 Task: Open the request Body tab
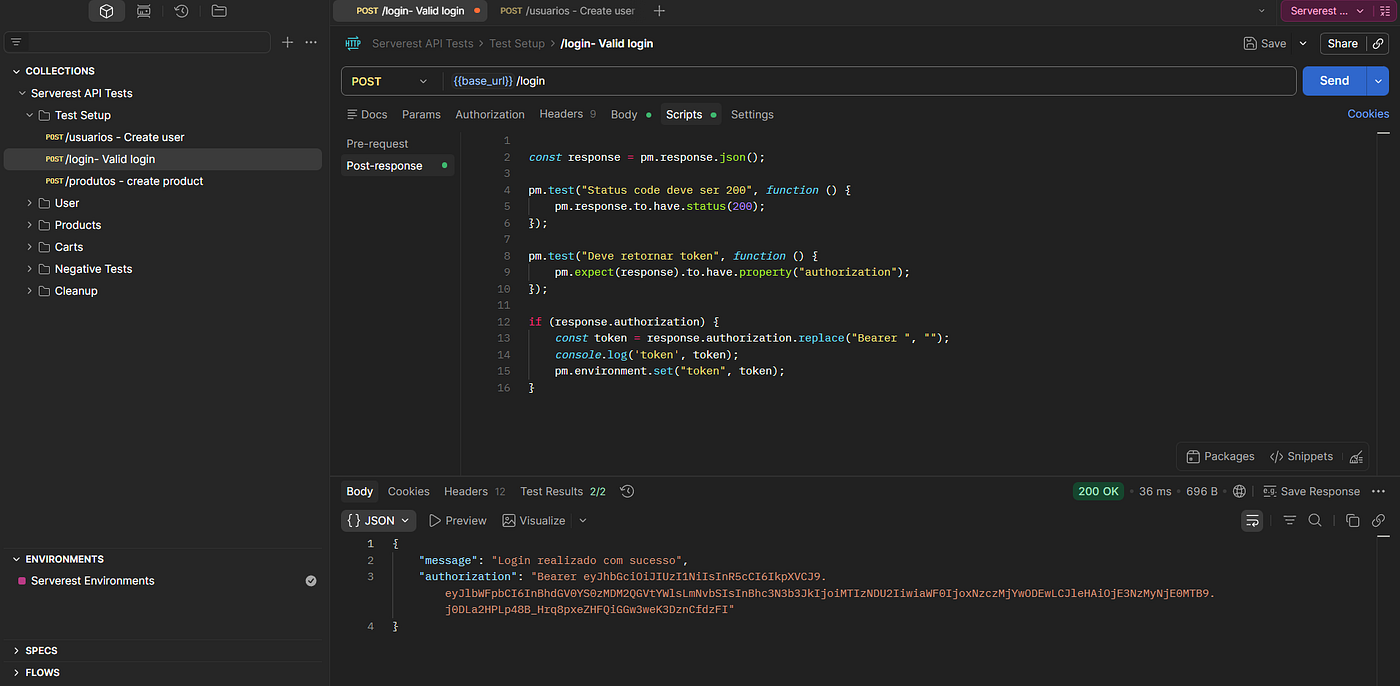[x=631, y=114]
